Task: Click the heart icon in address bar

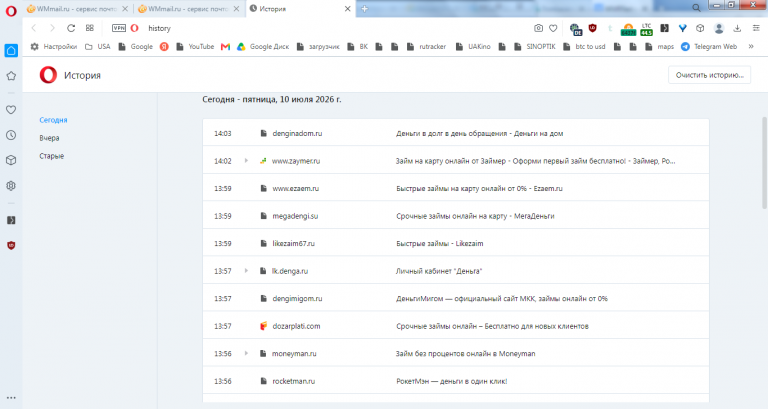Action: (x=553, y=28)
